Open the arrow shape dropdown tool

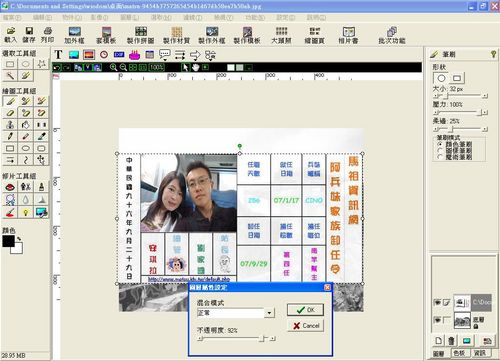(195, 55)
